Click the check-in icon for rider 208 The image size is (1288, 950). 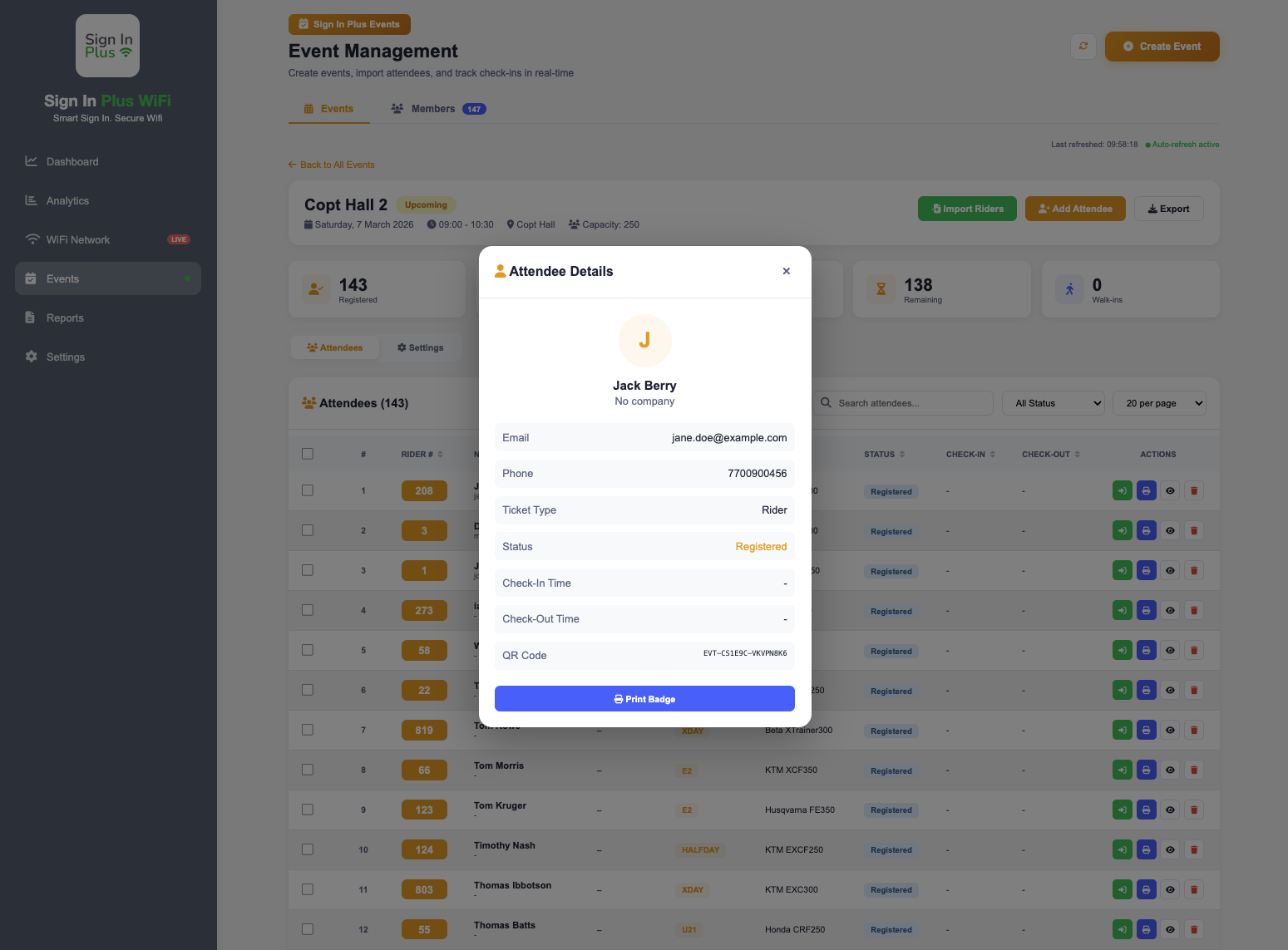(1122, 491)
